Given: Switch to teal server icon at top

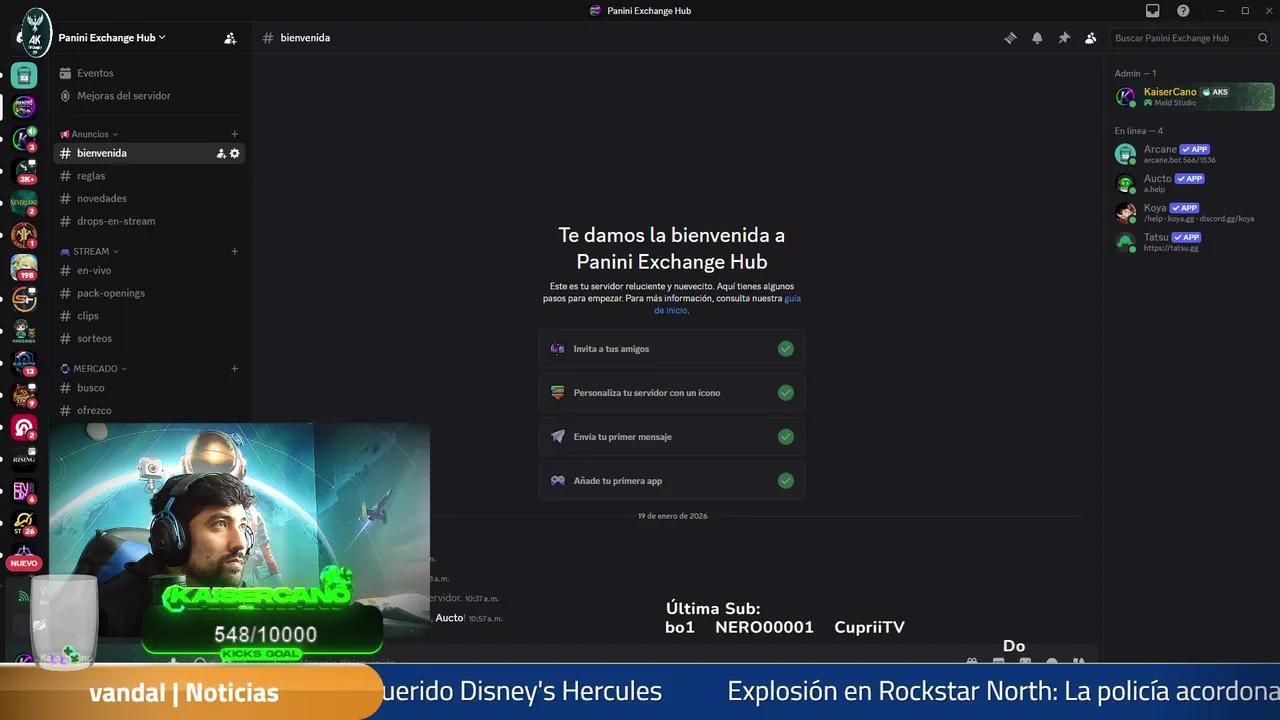Looking at the screenshot, I should click(24, 75).
